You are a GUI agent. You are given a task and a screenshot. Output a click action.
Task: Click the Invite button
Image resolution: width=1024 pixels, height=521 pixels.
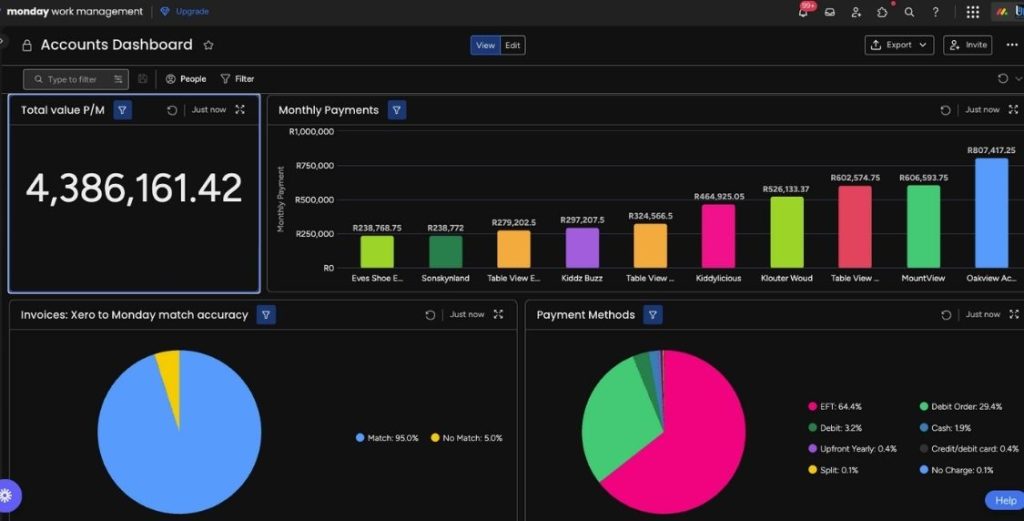967,45
